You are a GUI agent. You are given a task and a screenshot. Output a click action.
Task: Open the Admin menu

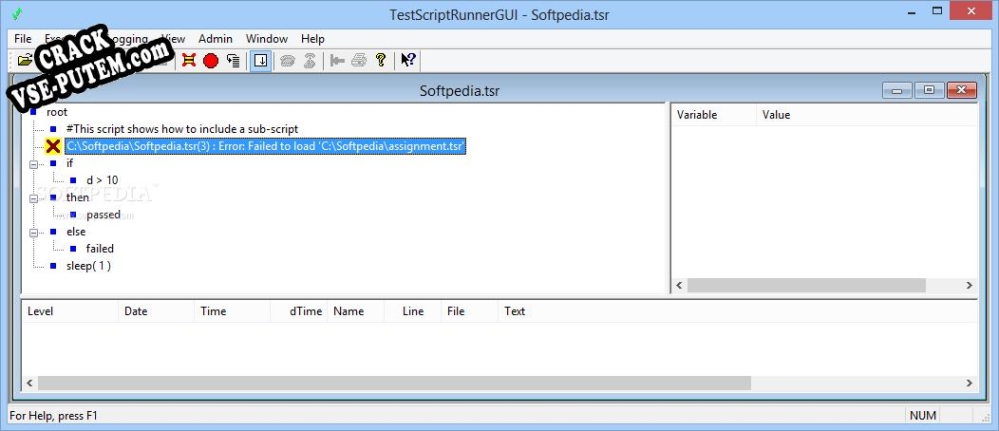215,38
